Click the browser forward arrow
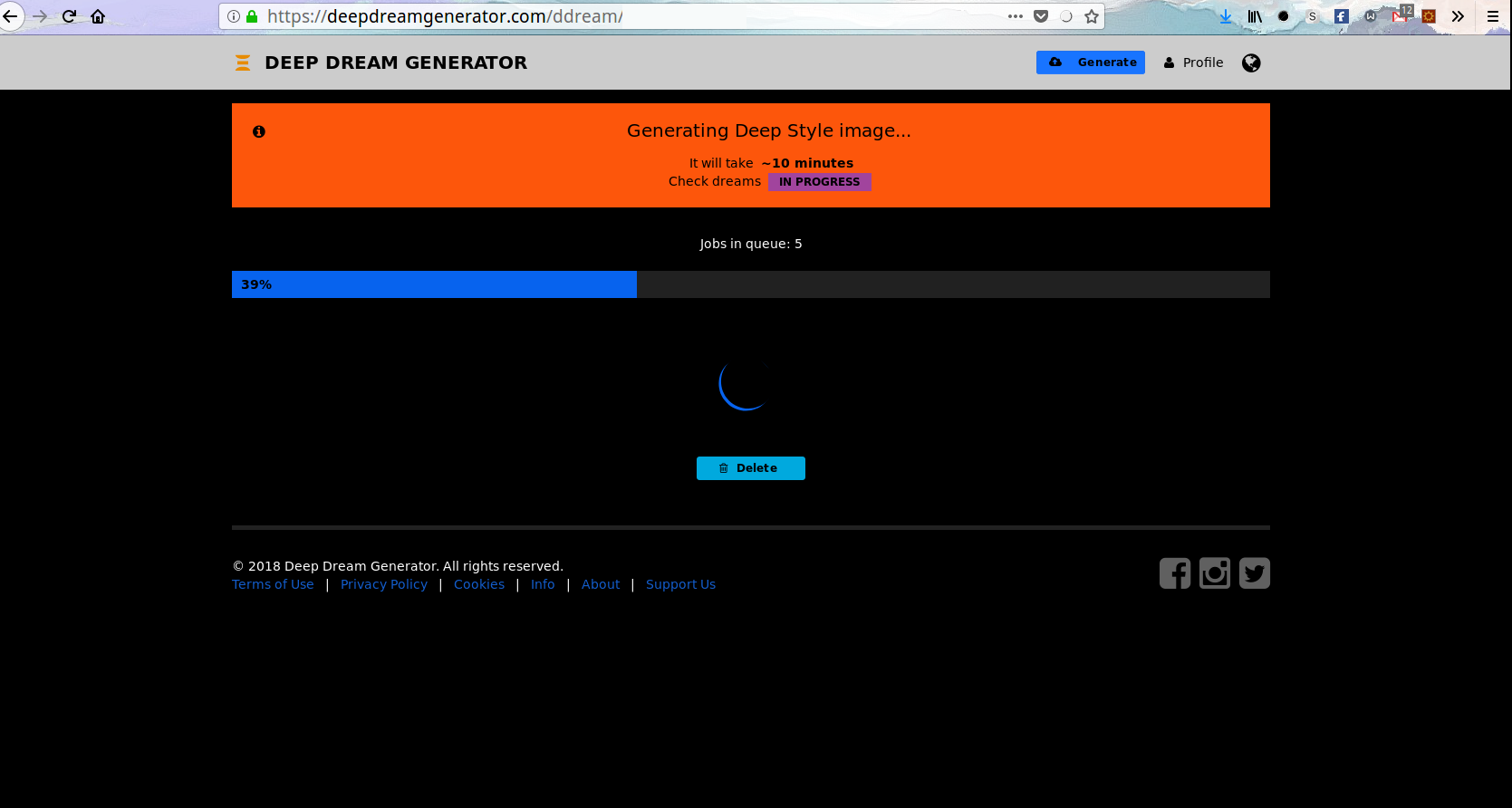Image resolution: width=1512 pixels, height=808 pixels. pos(40,16)
